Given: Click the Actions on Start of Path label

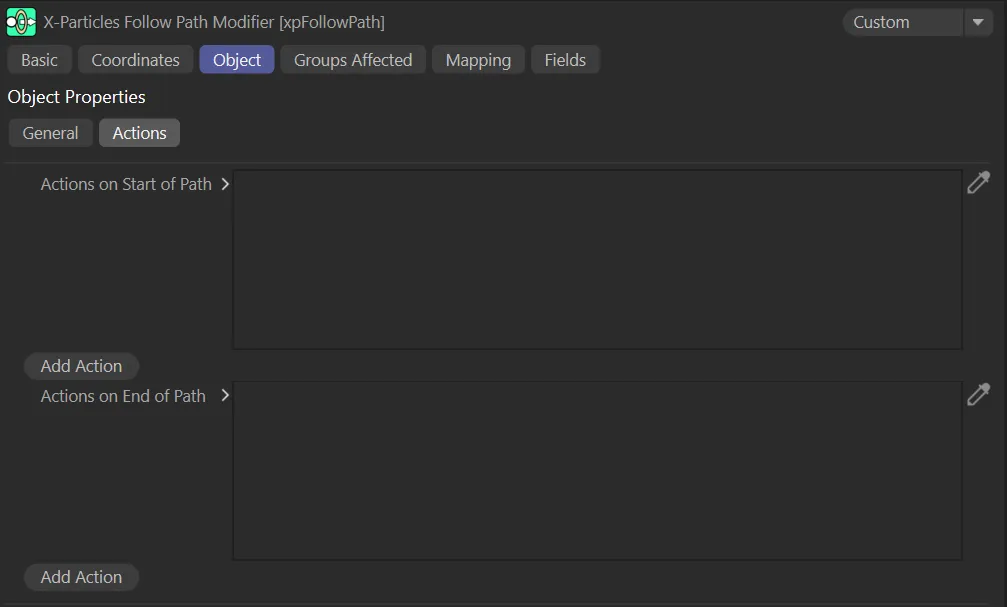Looking at the screenshot, I should tap(126, 184).
